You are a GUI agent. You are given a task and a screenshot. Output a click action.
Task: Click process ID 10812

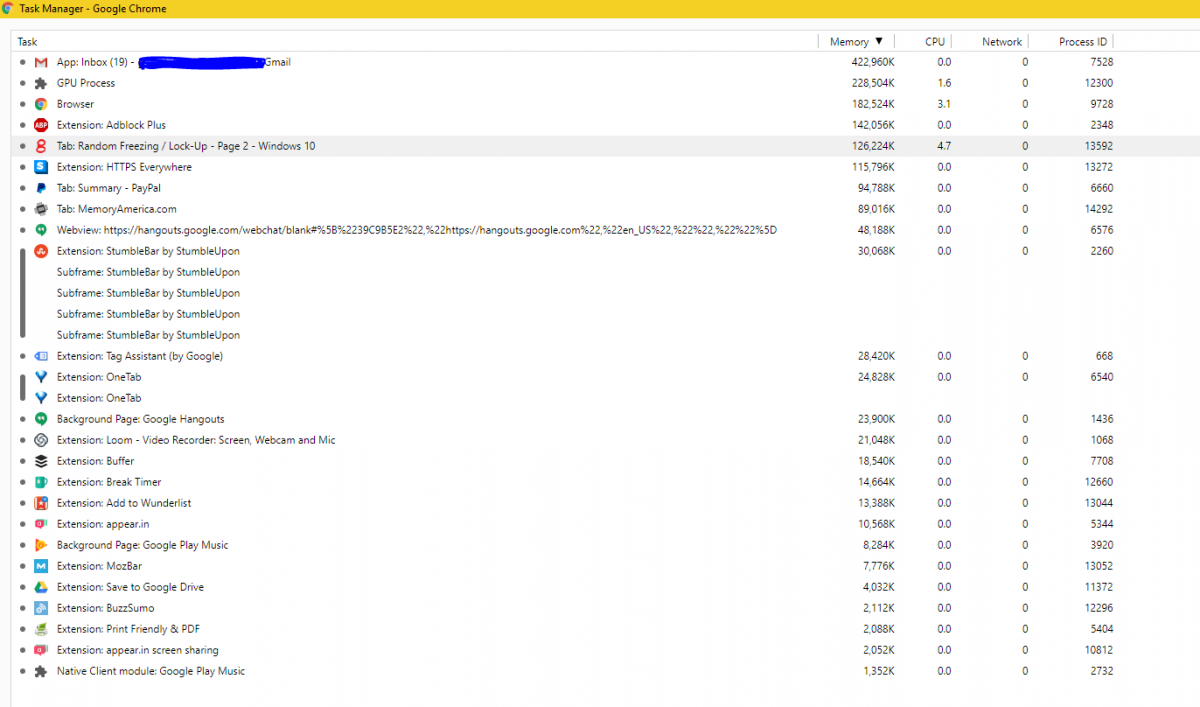1098,650
